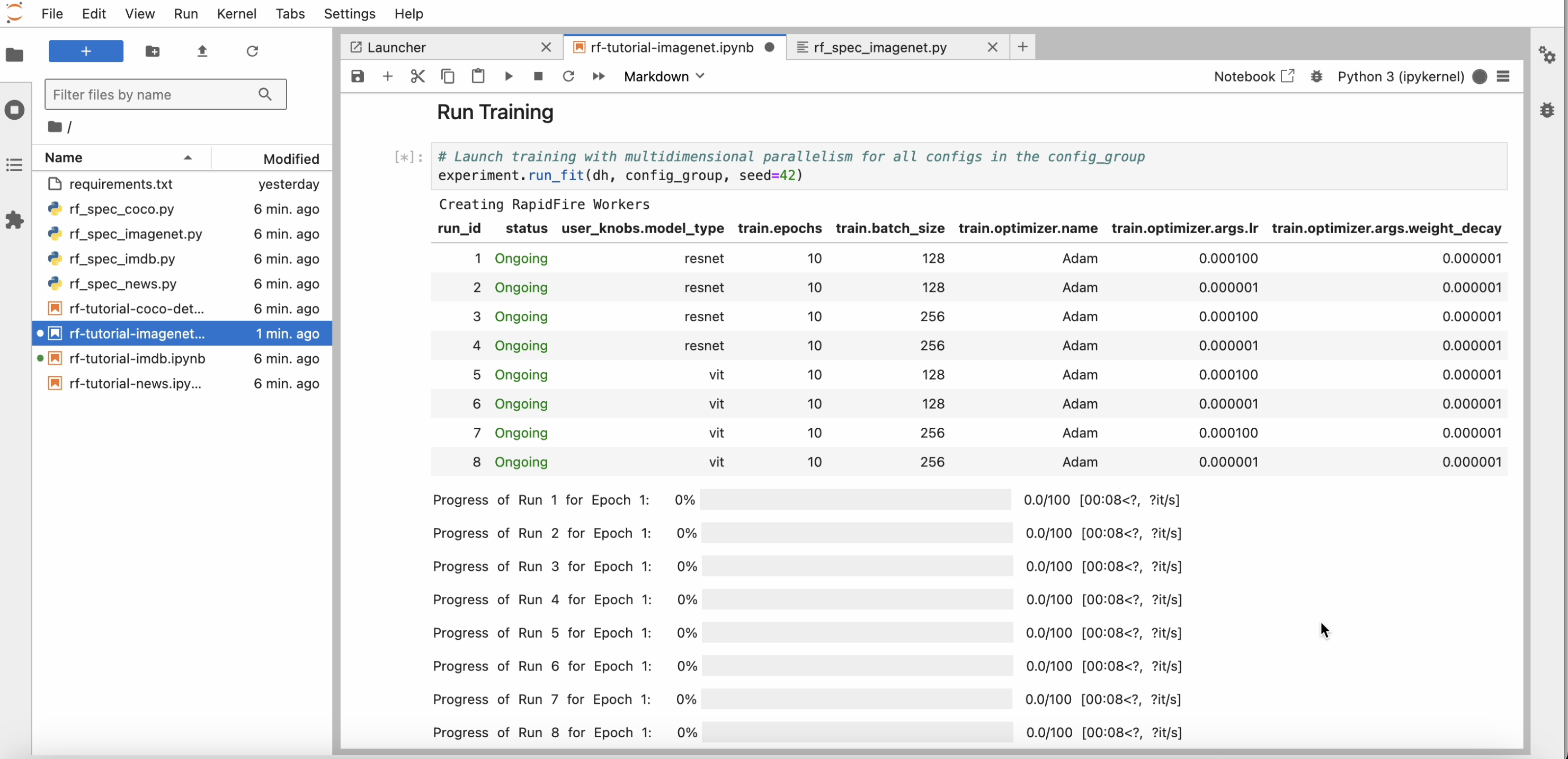The width and height of the screenshot is (1568, 759).
Task: Select rf_spec_imdb.py file
Action: tap(182, 259)
